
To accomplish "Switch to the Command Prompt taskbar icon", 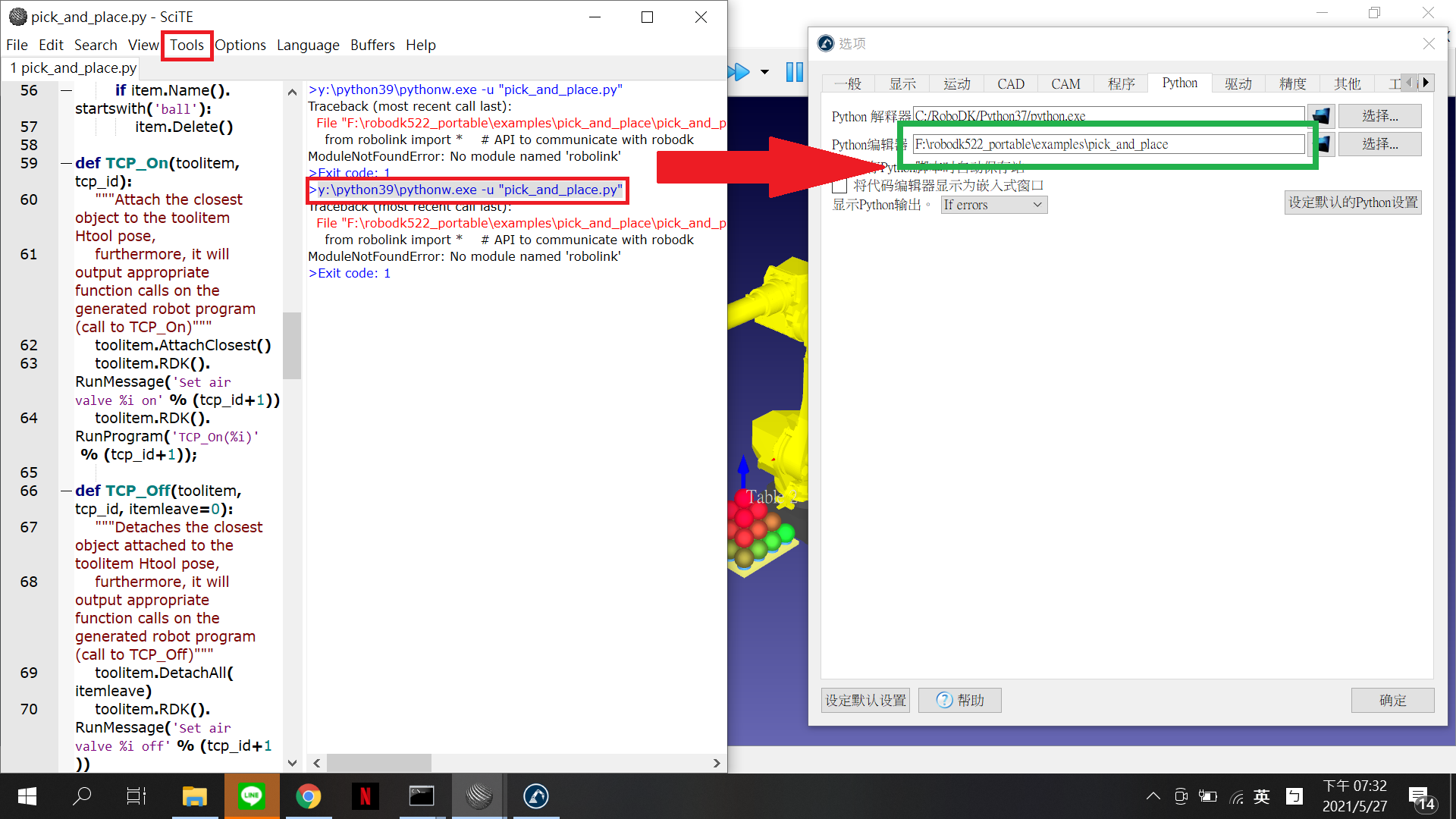I will click(x=422, y=796).
